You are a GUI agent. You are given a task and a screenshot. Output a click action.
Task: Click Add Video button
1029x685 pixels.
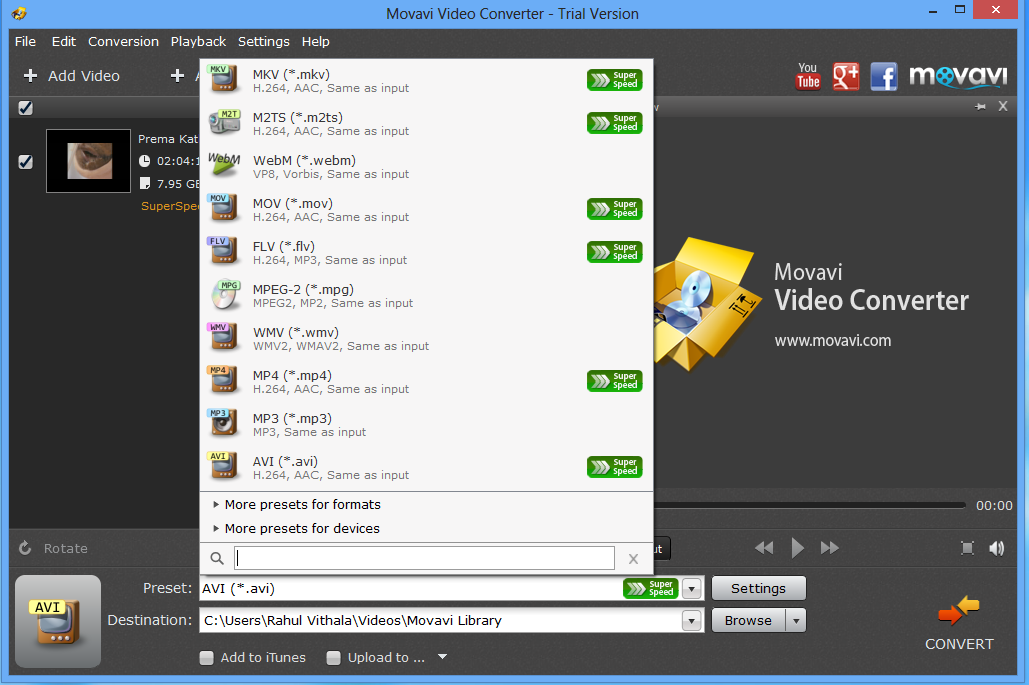pyautogui.click(x=72, y=76)
